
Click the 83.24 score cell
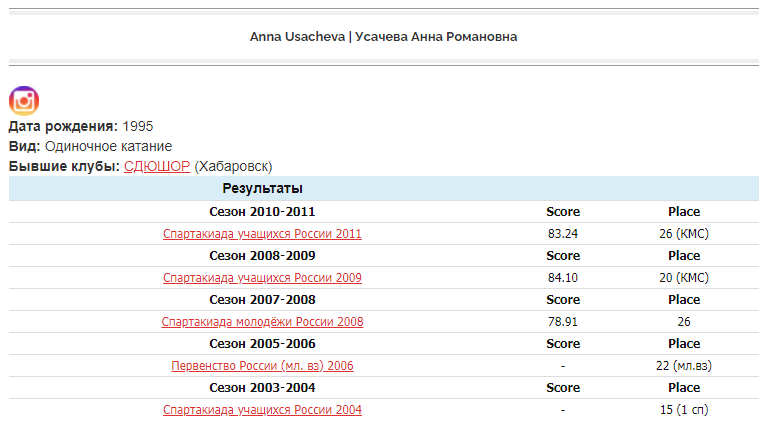[x=563, y=234]
